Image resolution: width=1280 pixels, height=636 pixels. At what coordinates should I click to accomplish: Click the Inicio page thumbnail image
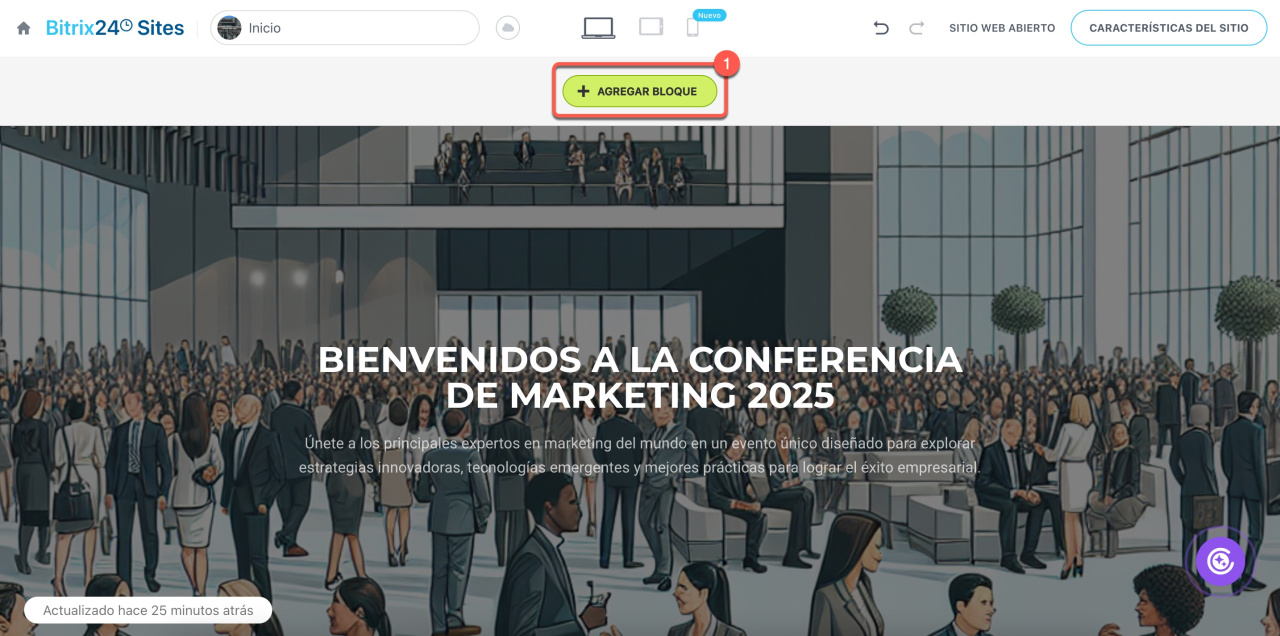point(229,28)
